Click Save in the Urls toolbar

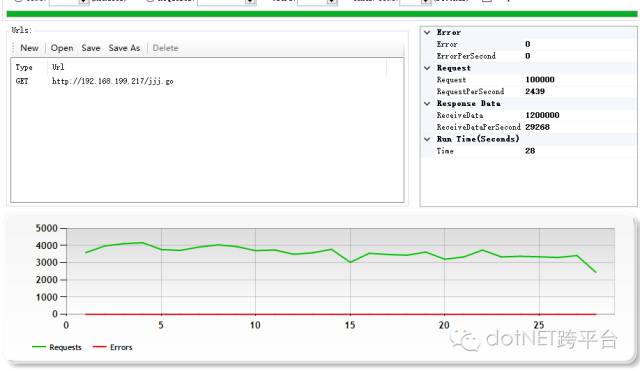click(x=91, y=48)
